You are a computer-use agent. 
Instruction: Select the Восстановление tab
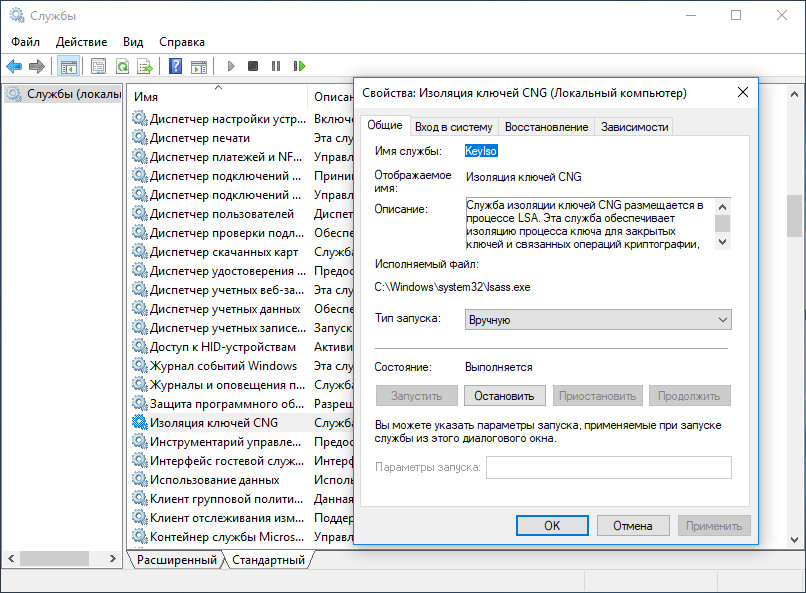[x=546, y=127]
